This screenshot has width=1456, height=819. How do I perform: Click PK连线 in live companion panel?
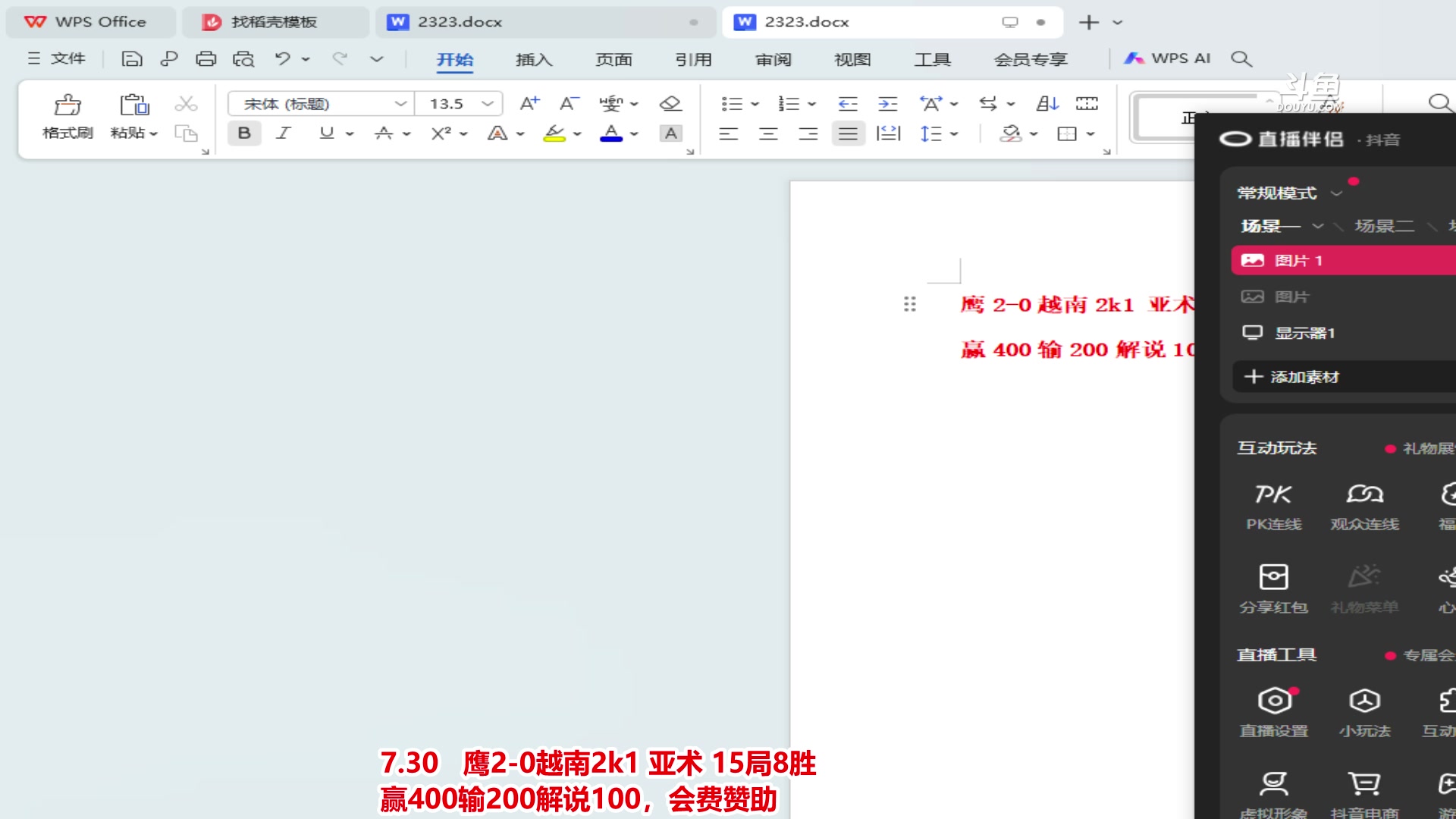[1274, 507]
